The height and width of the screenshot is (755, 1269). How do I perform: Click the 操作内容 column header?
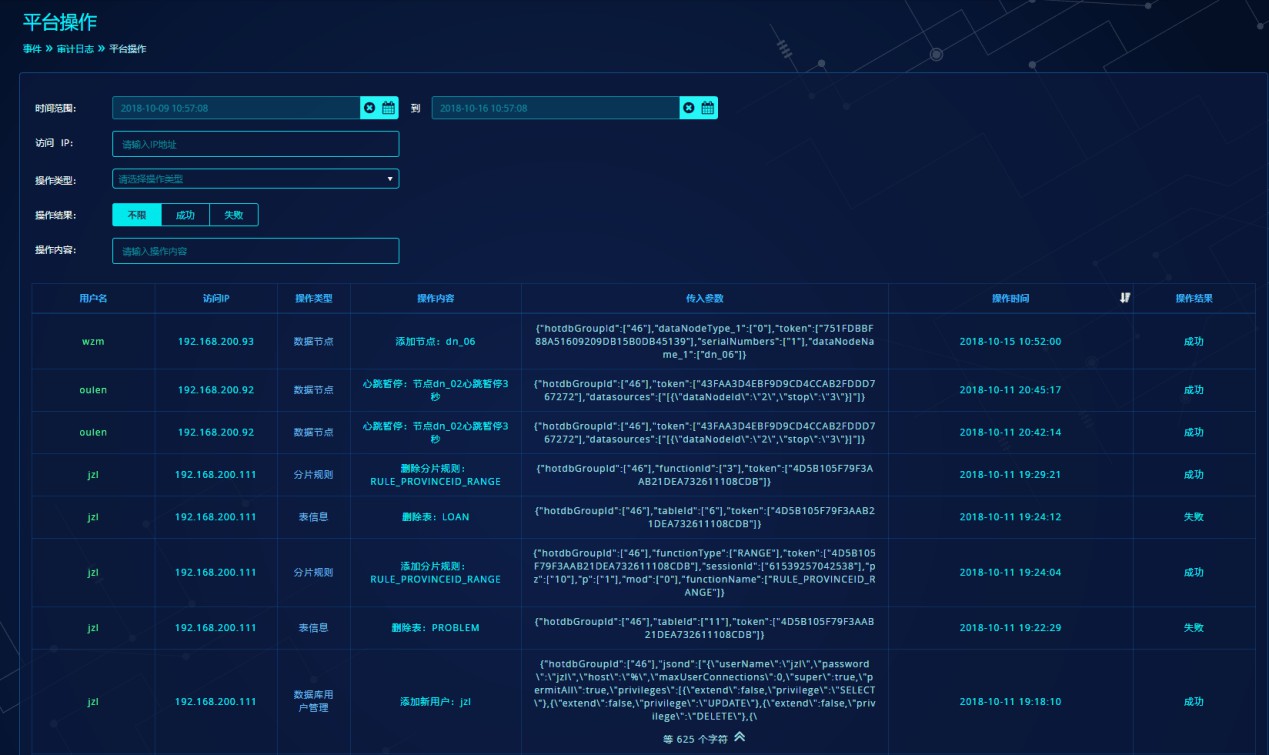point(436,298)
